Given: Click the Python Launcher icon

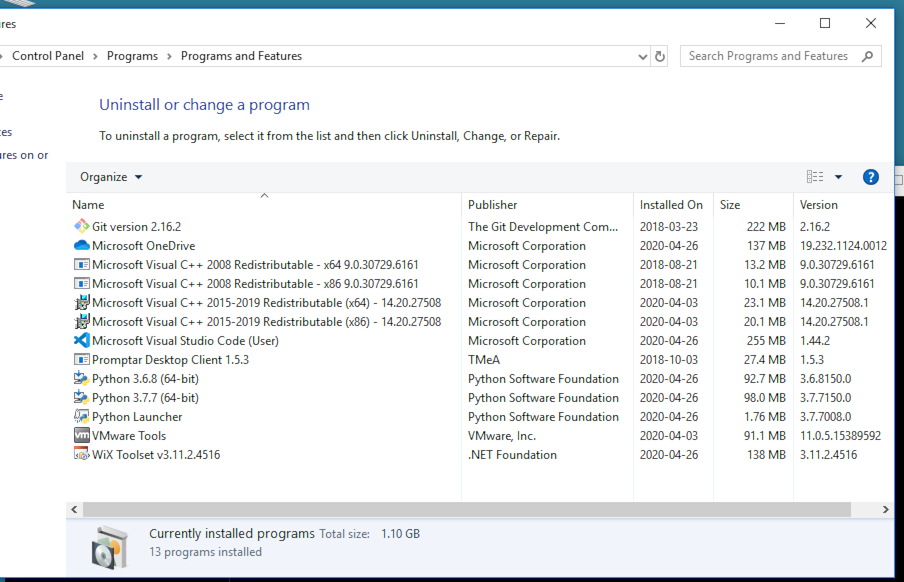Looking at the screenshot, I should point(82,416).
